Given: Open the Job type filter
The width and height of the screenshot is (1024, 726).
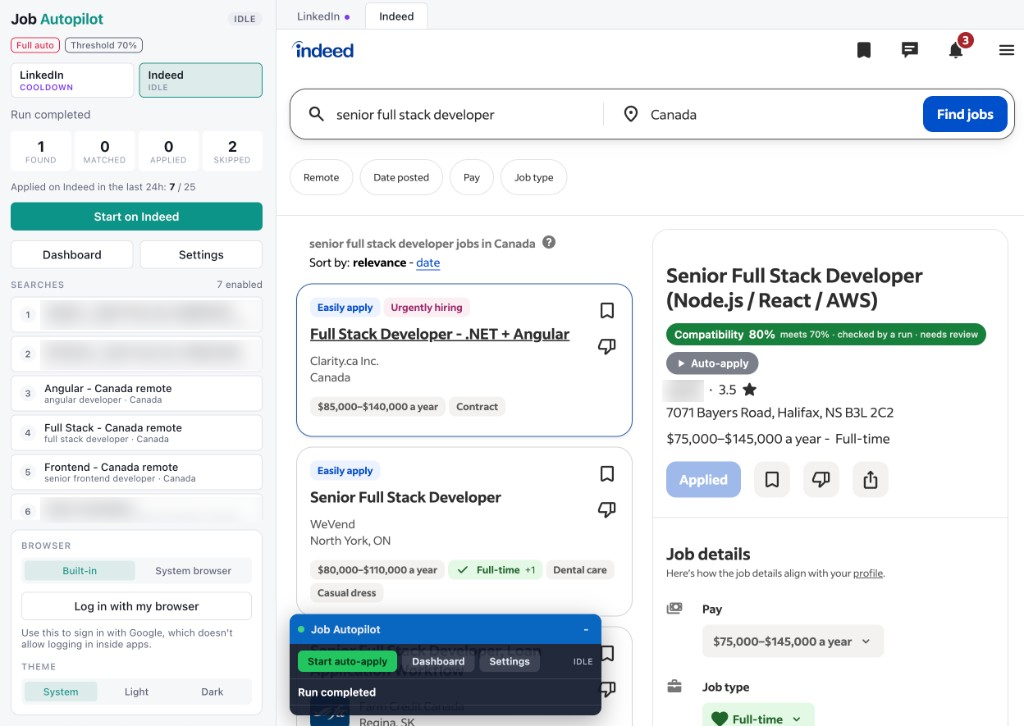Looking at the screenshot, I should click(534, 177).
